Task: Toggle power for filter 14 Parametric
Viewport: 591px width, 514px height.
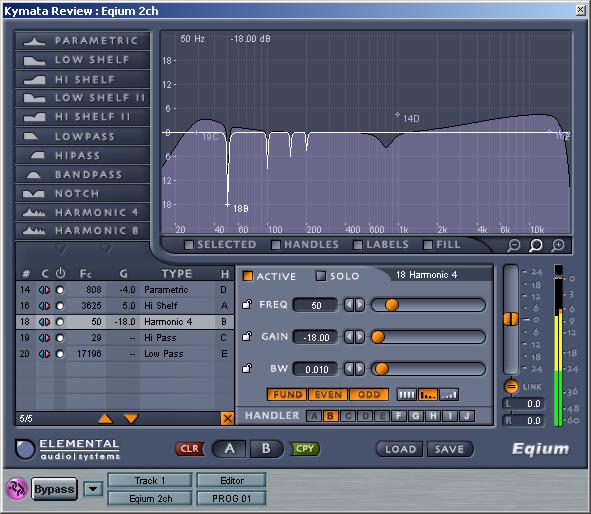Action: pos(60,290)
